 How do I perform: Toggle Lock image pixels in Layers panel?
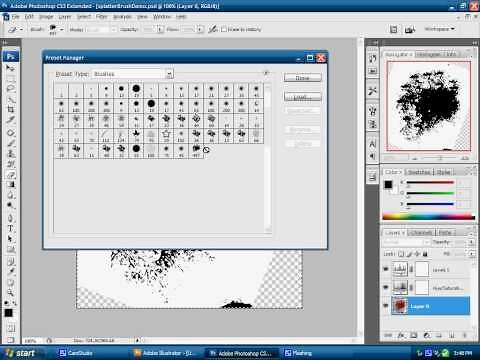[409, 254]
